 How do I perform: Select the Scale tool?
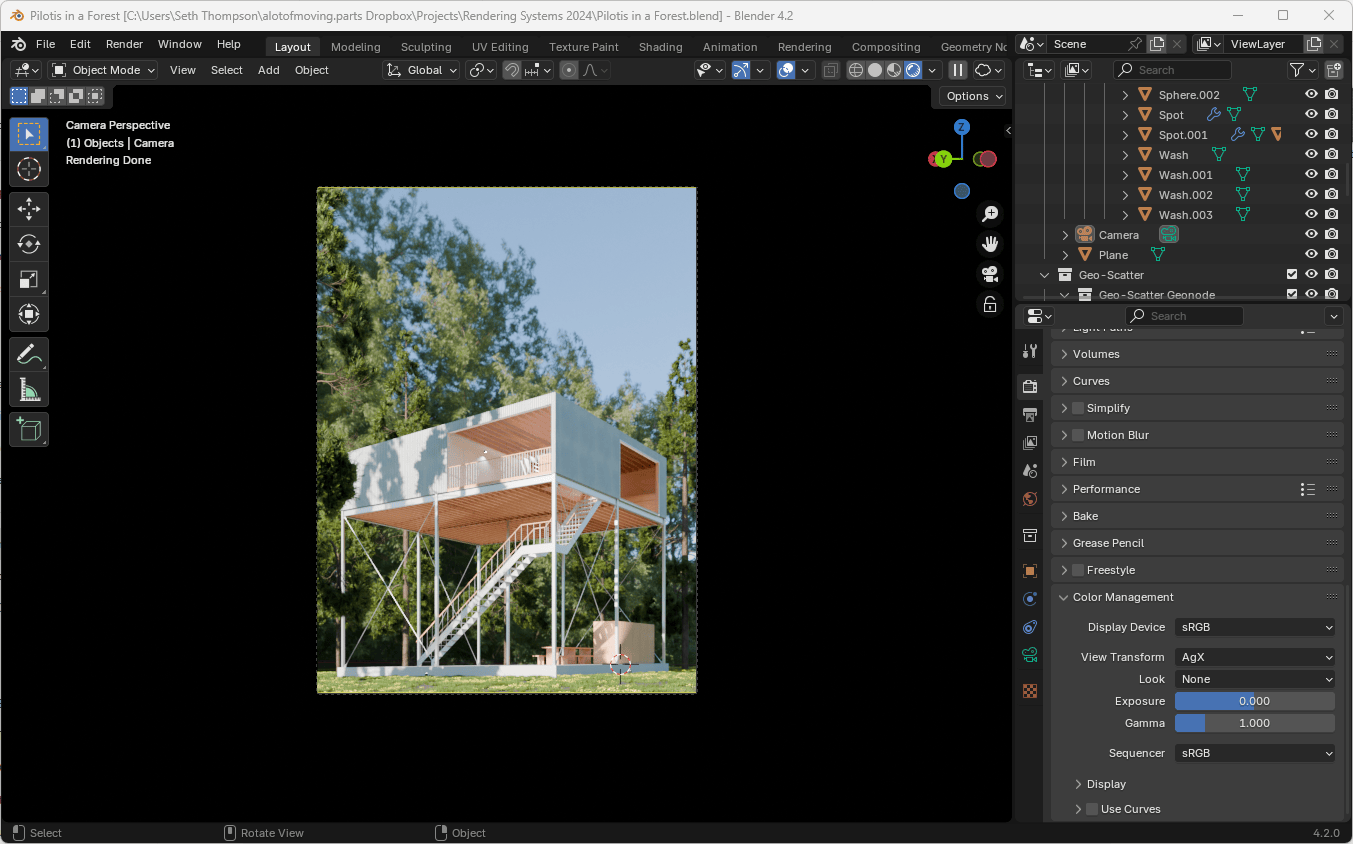coord(29,279)
